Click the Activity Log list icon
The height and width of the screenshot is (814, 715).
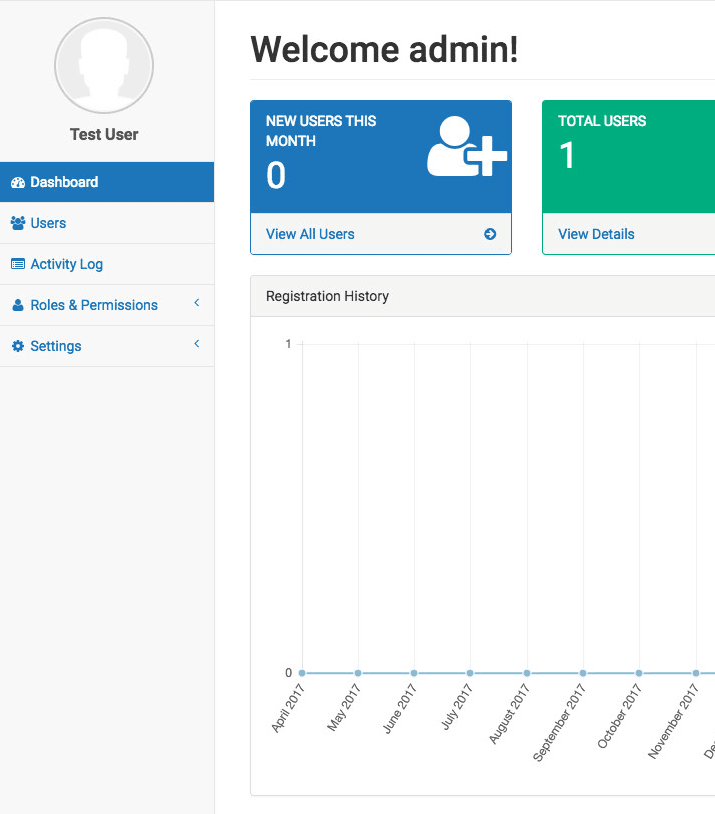coord(18,264)
